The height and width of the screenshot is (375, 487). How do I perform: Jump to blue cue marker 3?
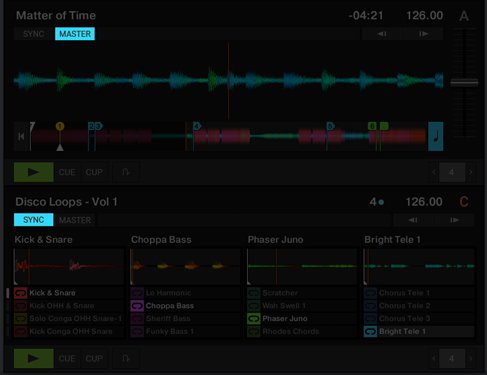99,126
